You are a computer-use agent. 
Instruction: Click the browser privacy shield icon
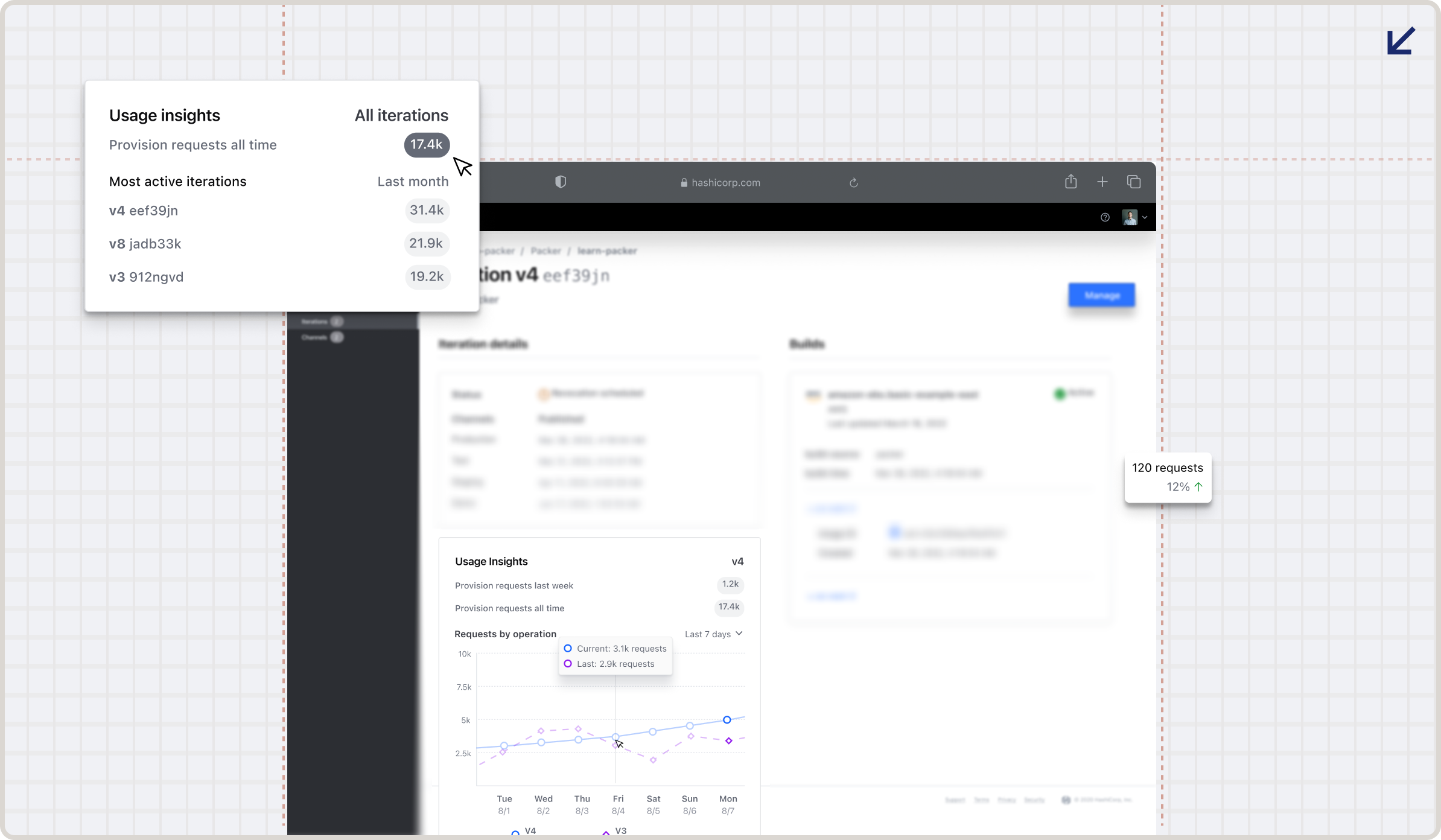[561, 182]
